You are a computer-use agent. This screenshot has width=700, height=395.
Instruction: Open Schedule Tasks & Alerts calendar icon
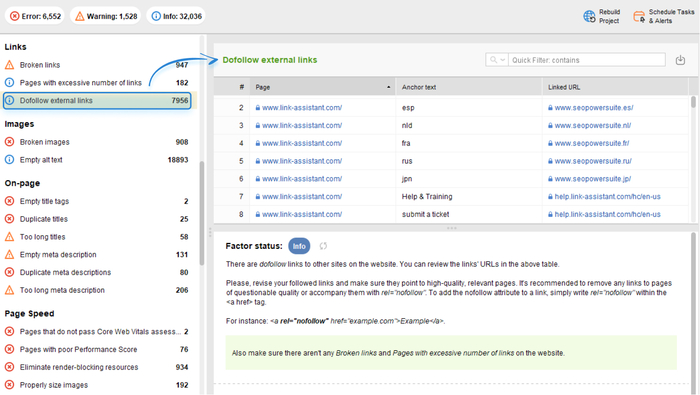[x=639, y=17]
